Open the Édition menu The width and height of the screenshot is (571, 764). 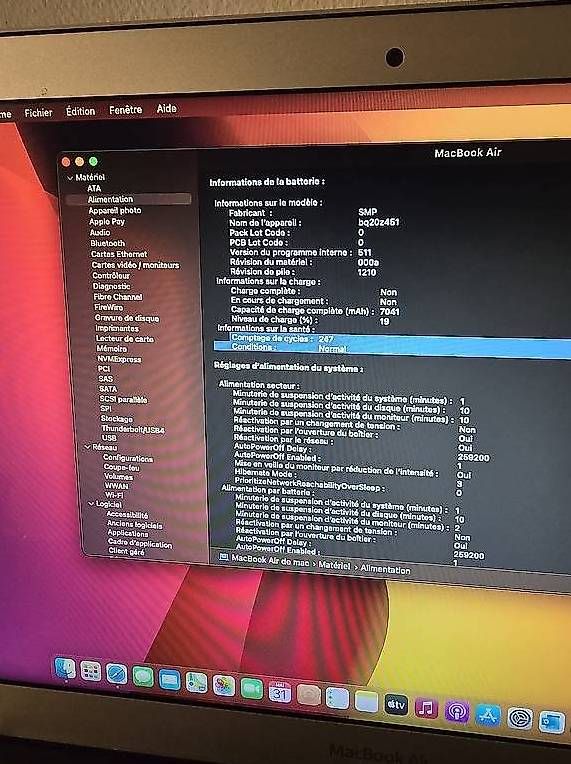[x=80, y=111]
